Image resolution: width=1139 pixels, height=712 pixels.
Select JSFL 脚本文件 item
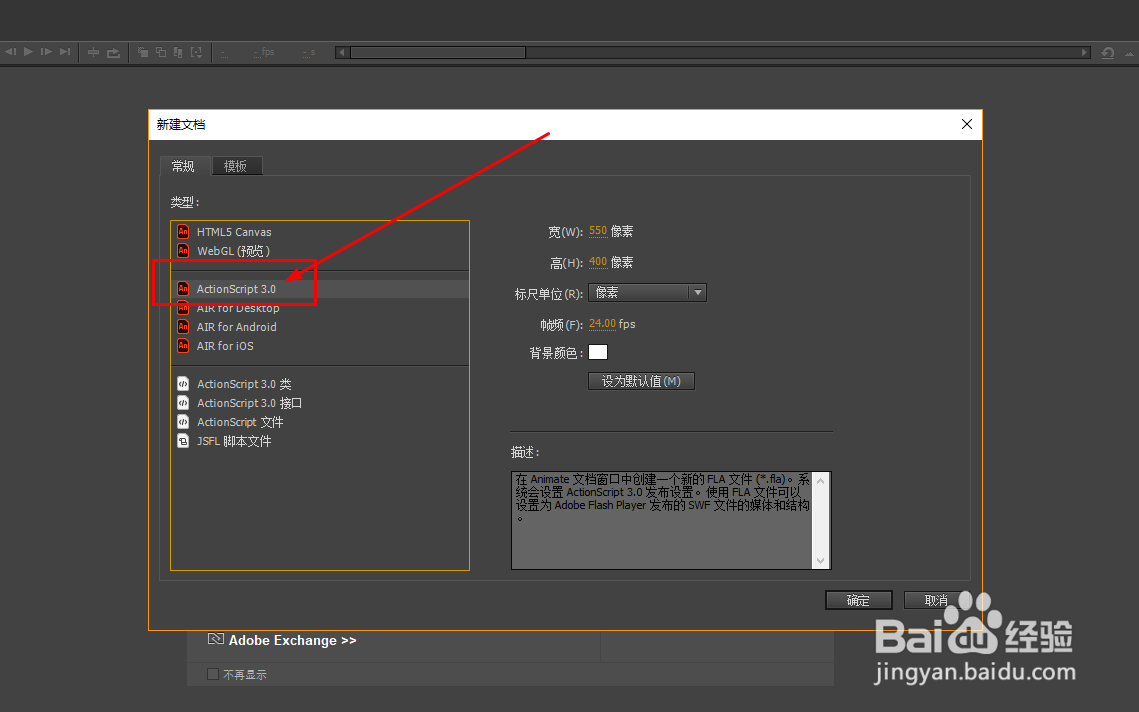[320, 441]
